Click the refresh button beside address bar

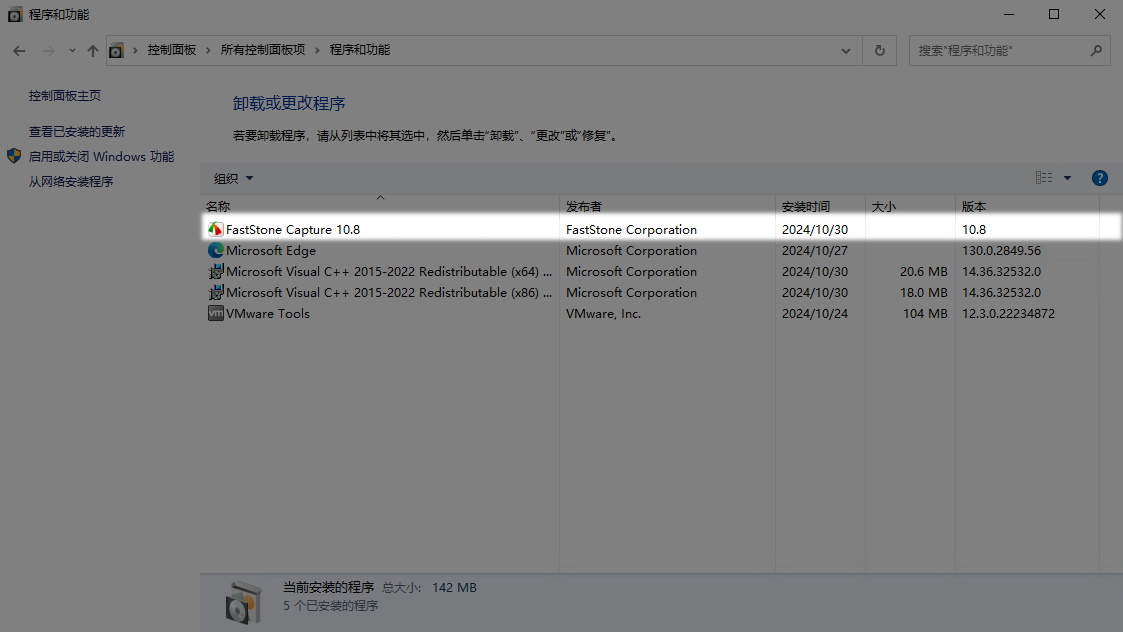[x=879, y=50]
